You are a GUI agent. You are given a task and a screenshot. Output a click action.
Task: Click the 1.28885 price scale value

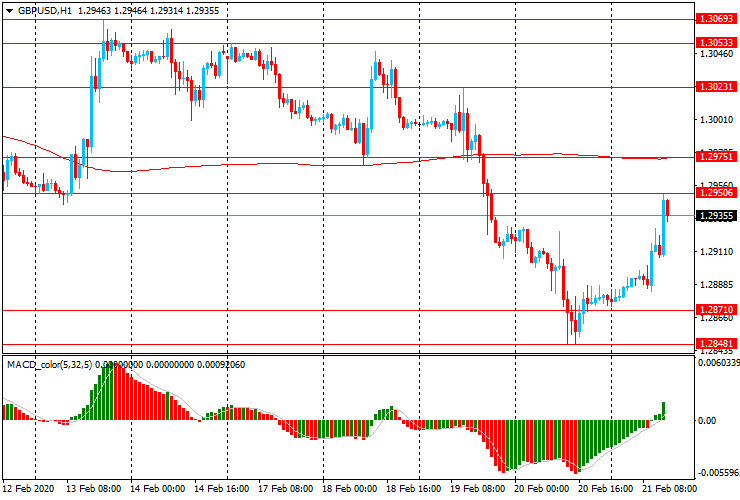pos(716,285)
